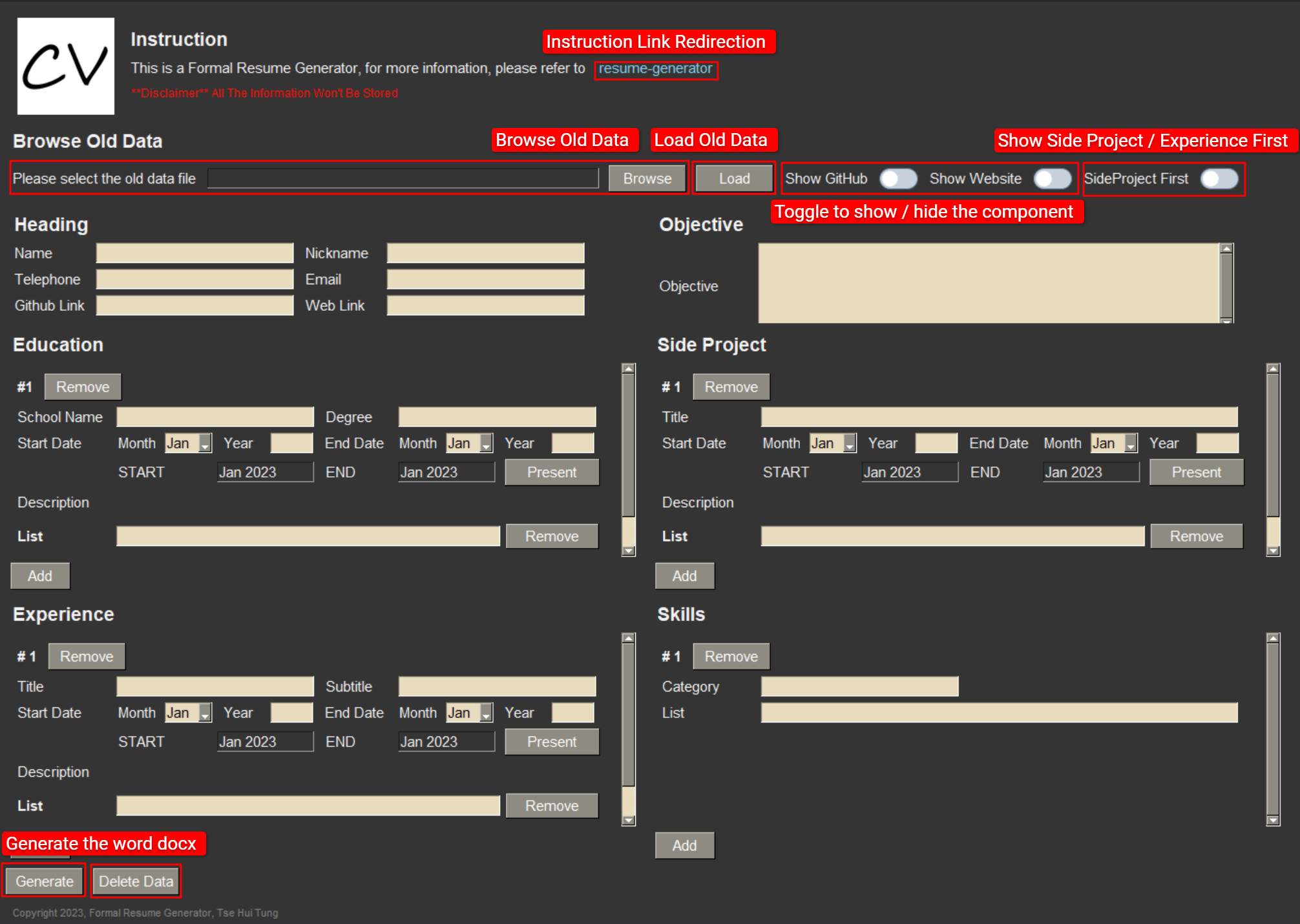Click the Generate button
Viewport: 1300px width, 924px height.
pyautogui.click(x=44, y=881)
